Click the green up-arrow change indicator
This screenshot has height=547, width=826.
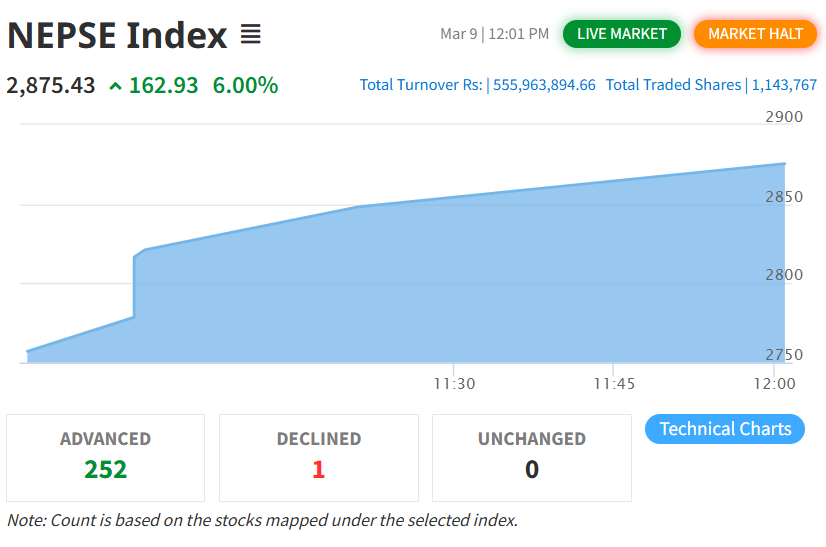click(115, 86)
